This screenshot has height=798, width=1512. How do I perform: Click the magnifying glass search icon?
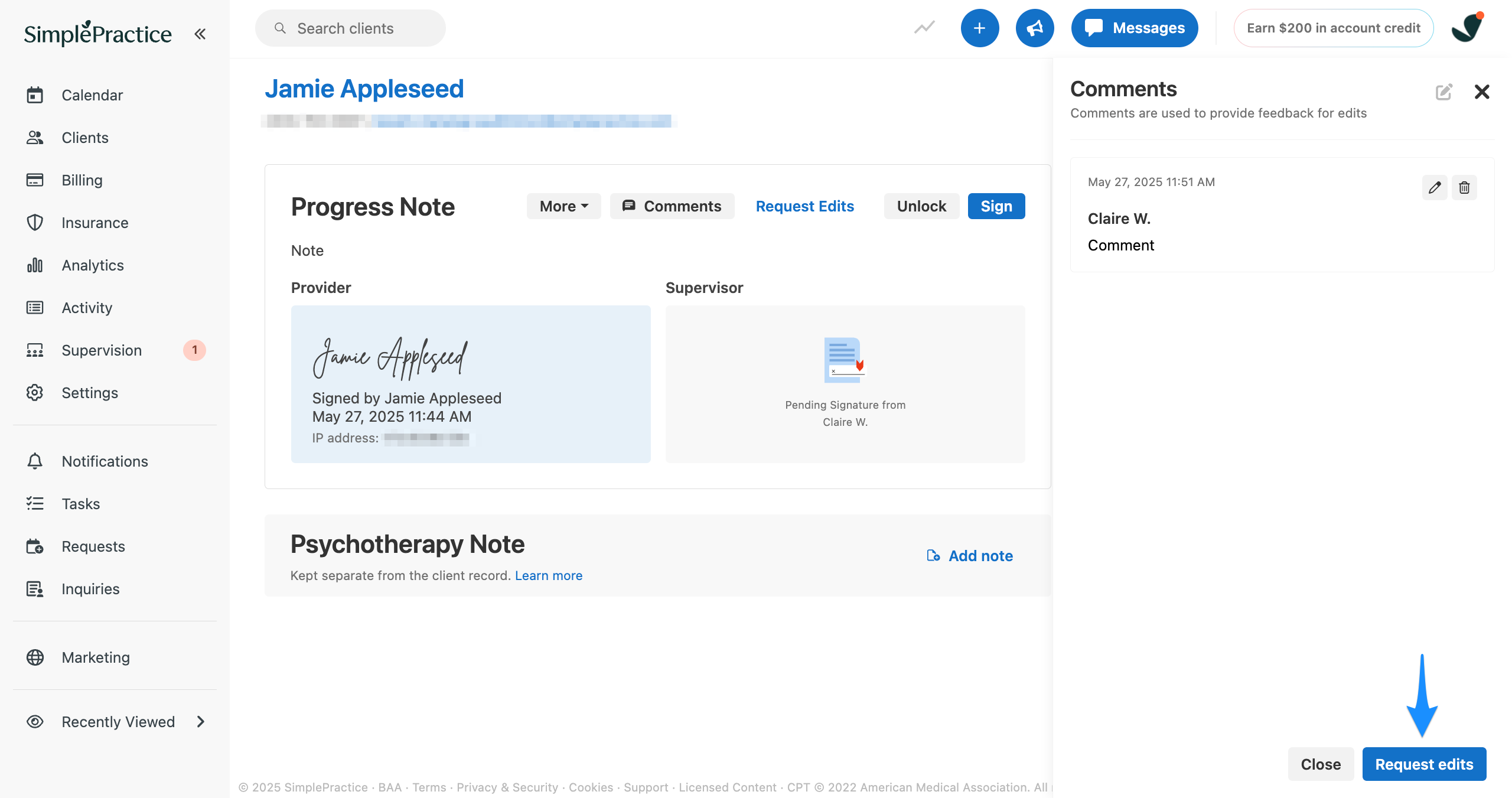(x=281, y=28)
